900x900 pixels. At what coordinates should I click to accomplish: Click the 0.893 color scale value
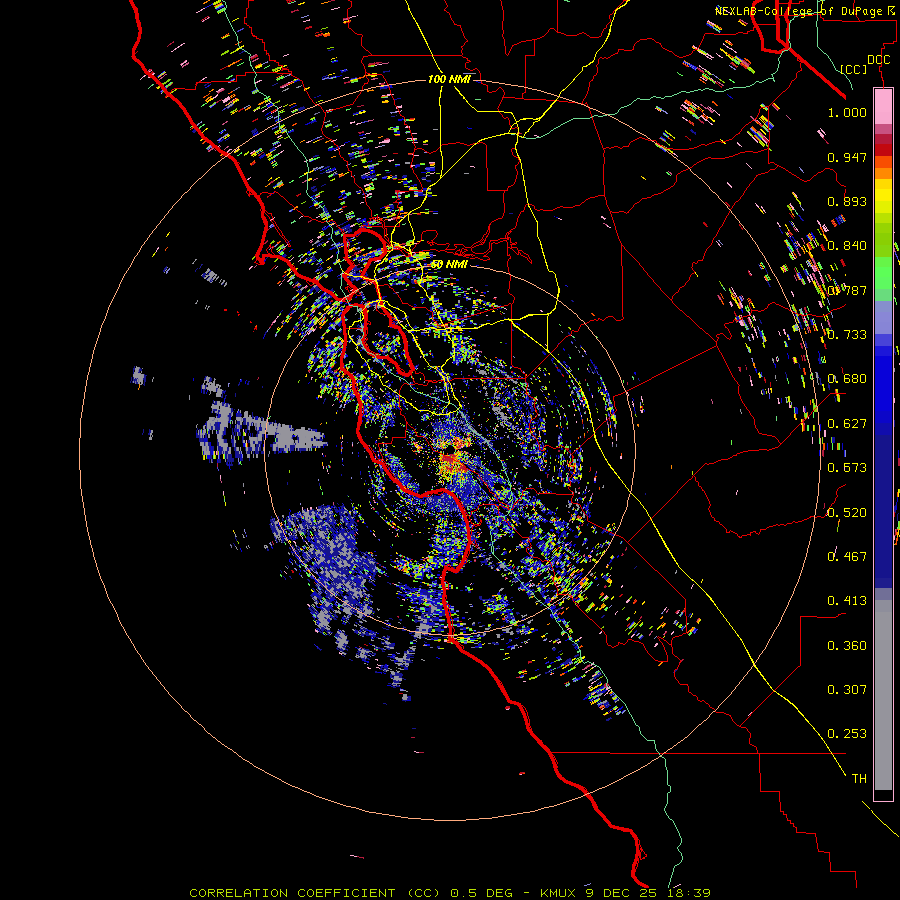tap(847, 201)
